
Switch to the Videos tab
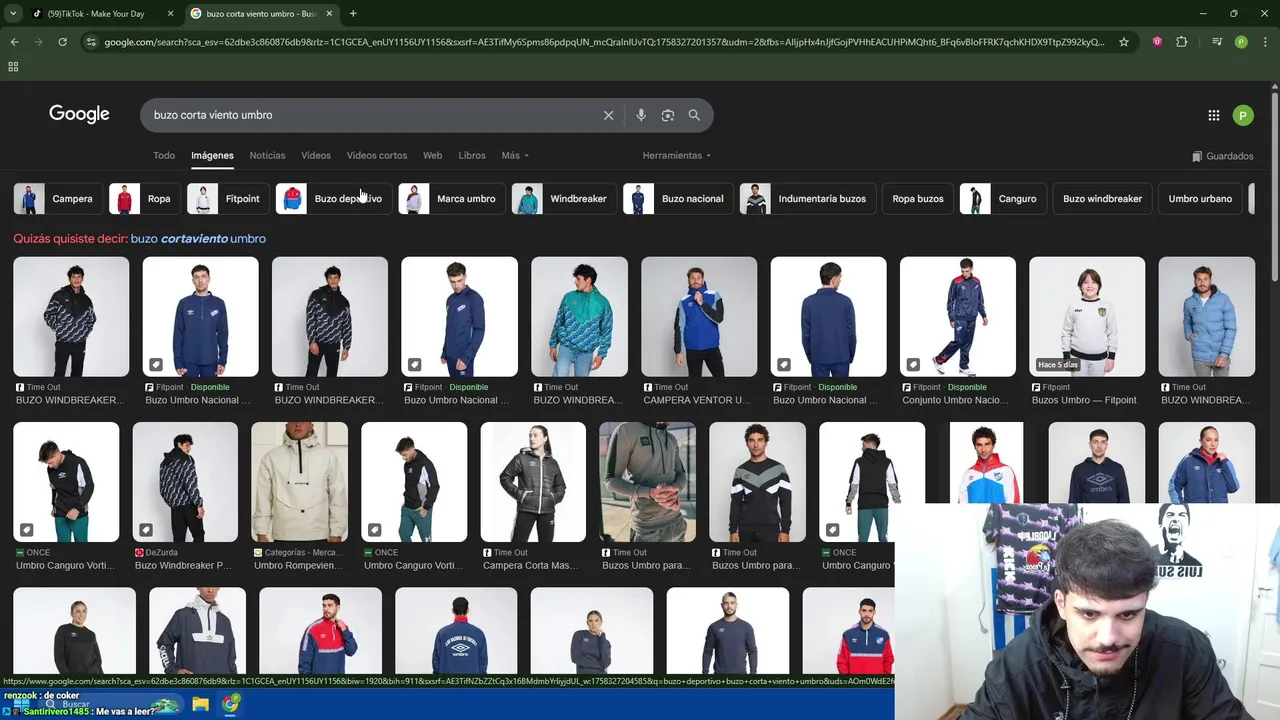pos(316,155)
